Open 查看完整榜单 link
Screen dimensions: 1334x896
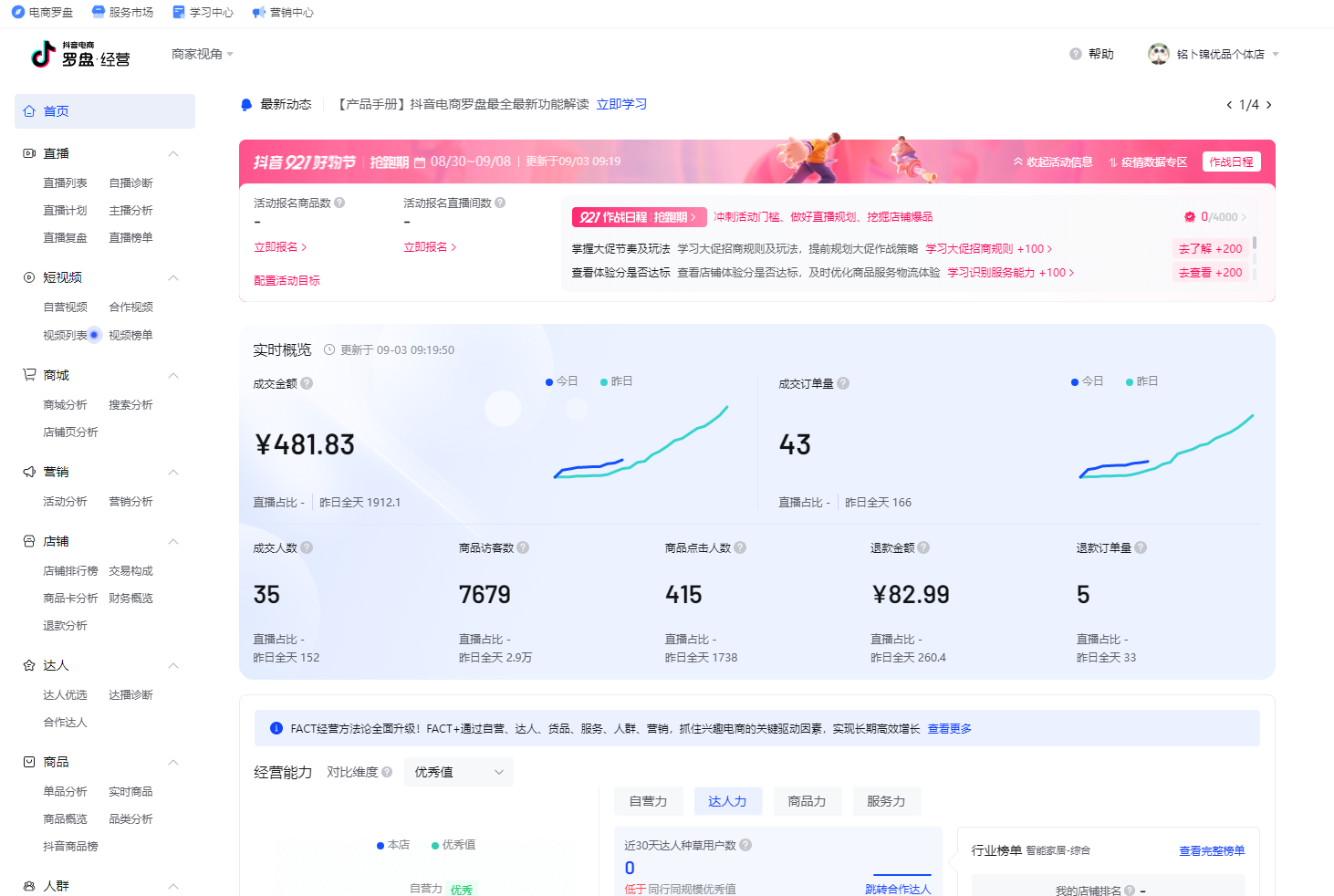[x=1212, y=850]
